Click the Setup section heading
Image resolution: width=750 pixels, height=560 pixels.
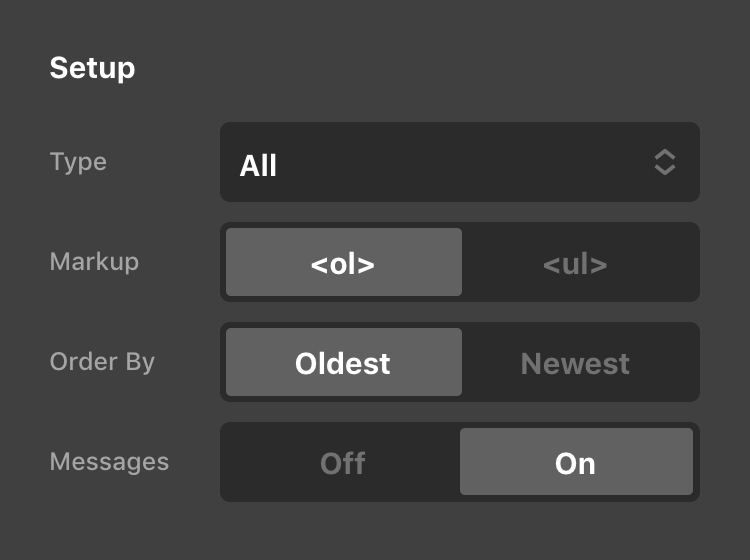pos(92,68)
